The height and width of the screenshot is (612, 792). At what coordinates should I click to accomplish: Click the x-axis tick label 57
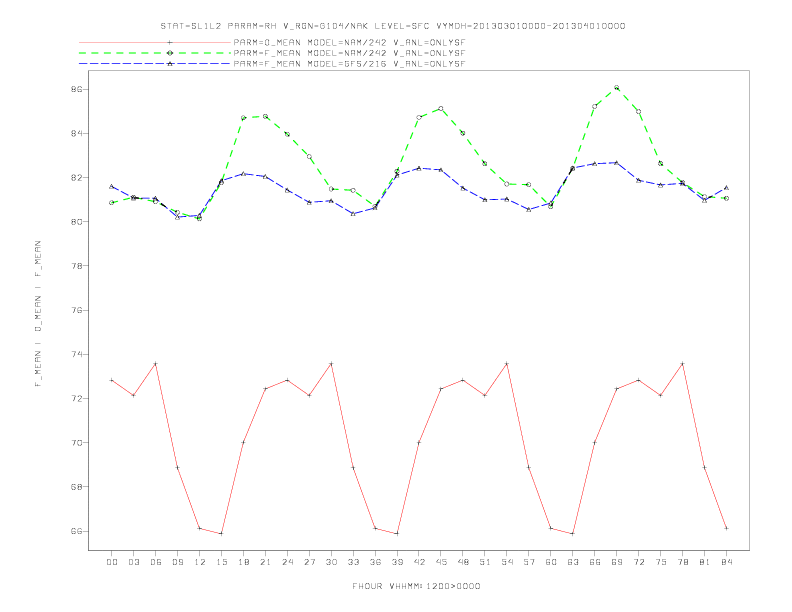(x=529, y=562)
